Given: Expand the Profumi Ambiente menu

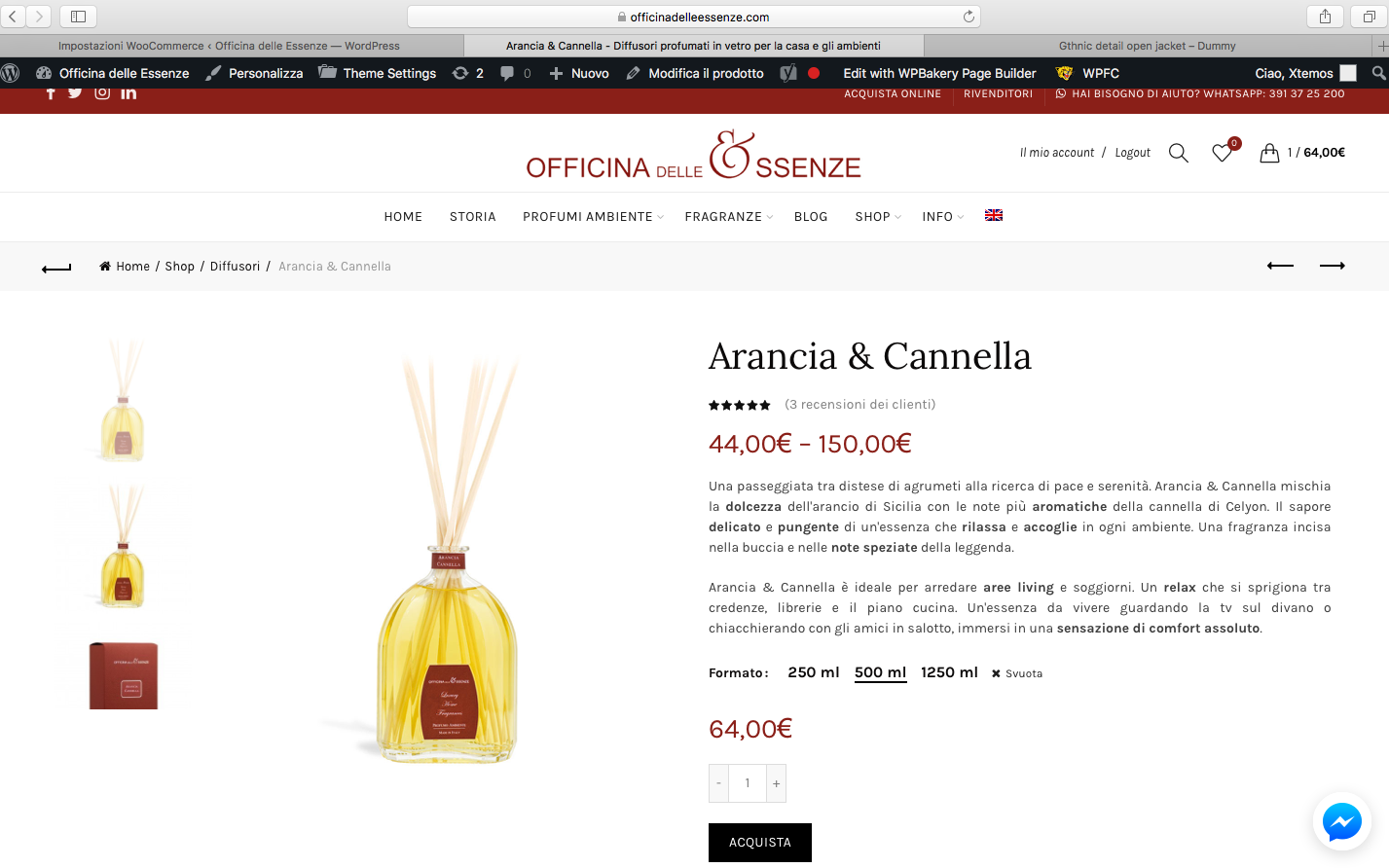Looking at the screenshot, I should point(593,217).
